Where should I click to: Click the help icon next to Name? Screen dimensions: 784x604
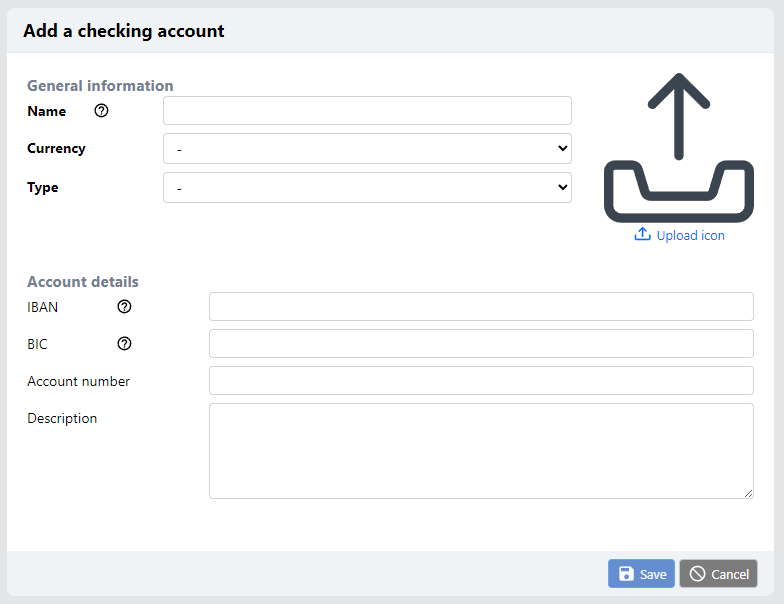[x=101, y=110]
